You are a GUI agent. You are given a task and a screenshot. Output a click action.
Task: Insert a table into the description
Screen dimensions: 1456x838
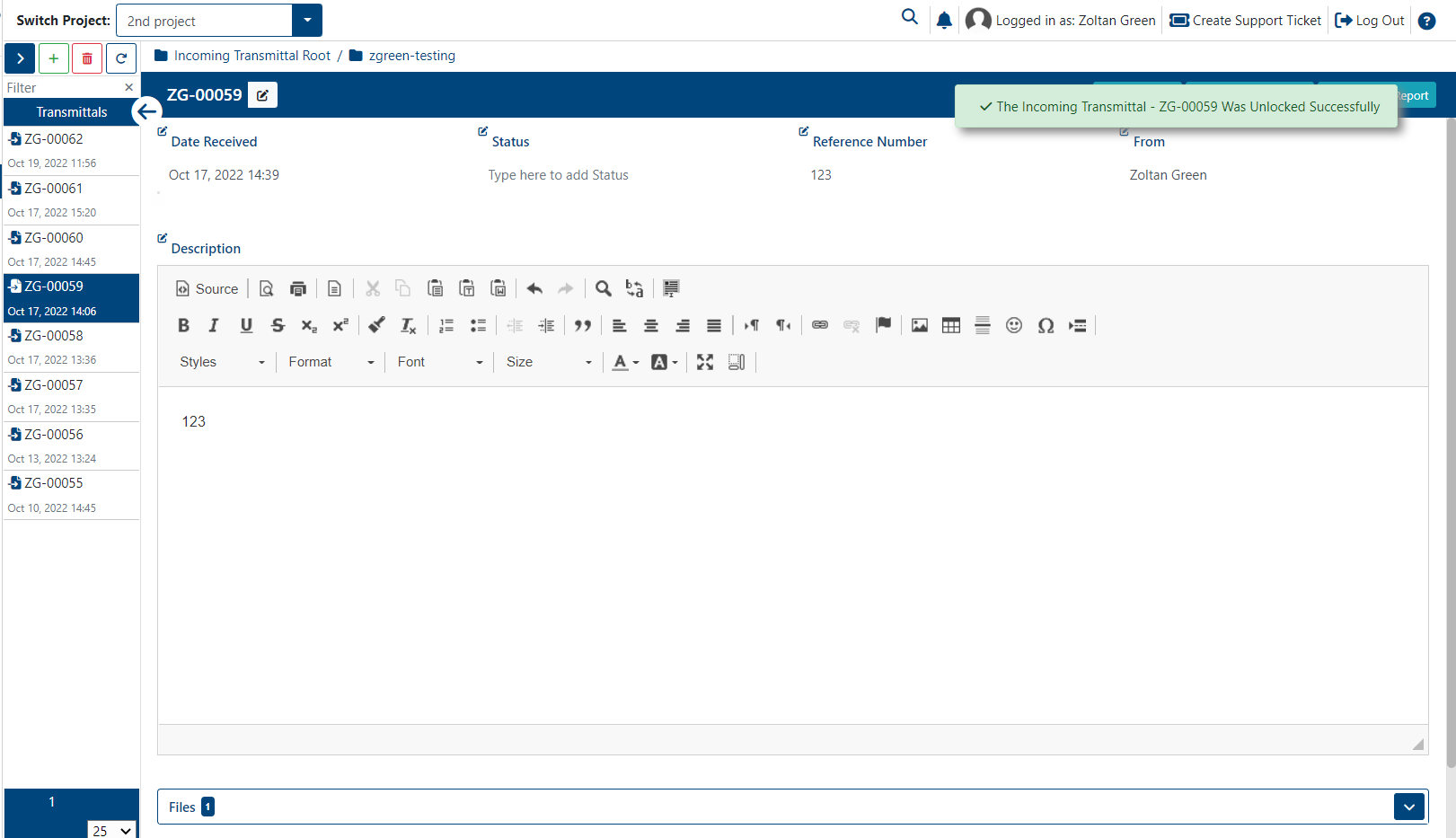coord(951,325)
